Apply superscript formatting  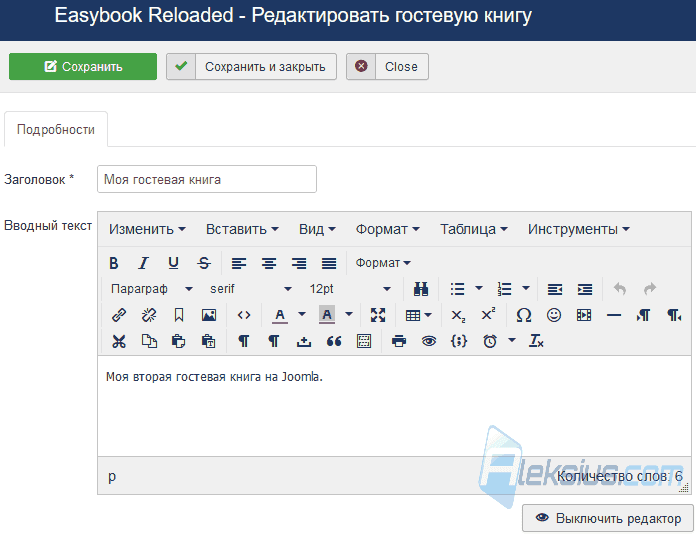pyautogui.click(x=488, y=315)
